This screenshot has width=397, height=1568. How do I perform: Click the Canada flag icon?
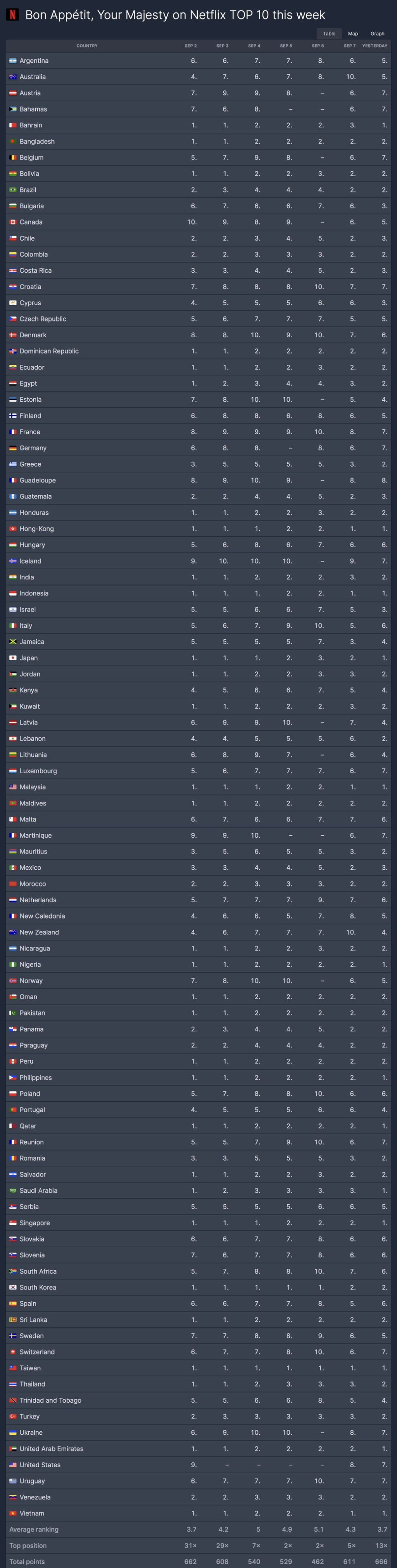(13, 222)
